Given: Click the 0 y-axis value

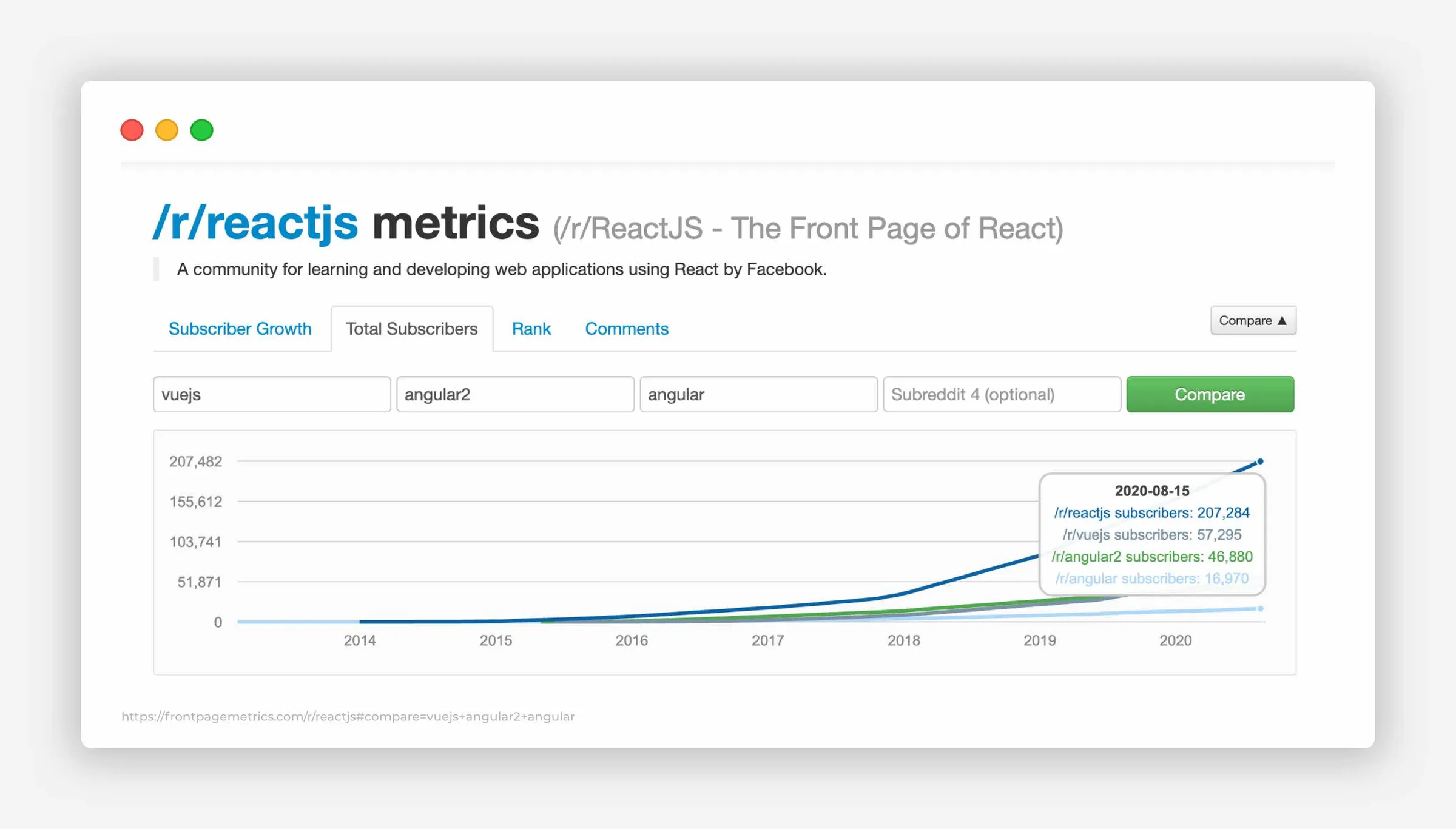Looking at the screenshot, I should [218, 622].
